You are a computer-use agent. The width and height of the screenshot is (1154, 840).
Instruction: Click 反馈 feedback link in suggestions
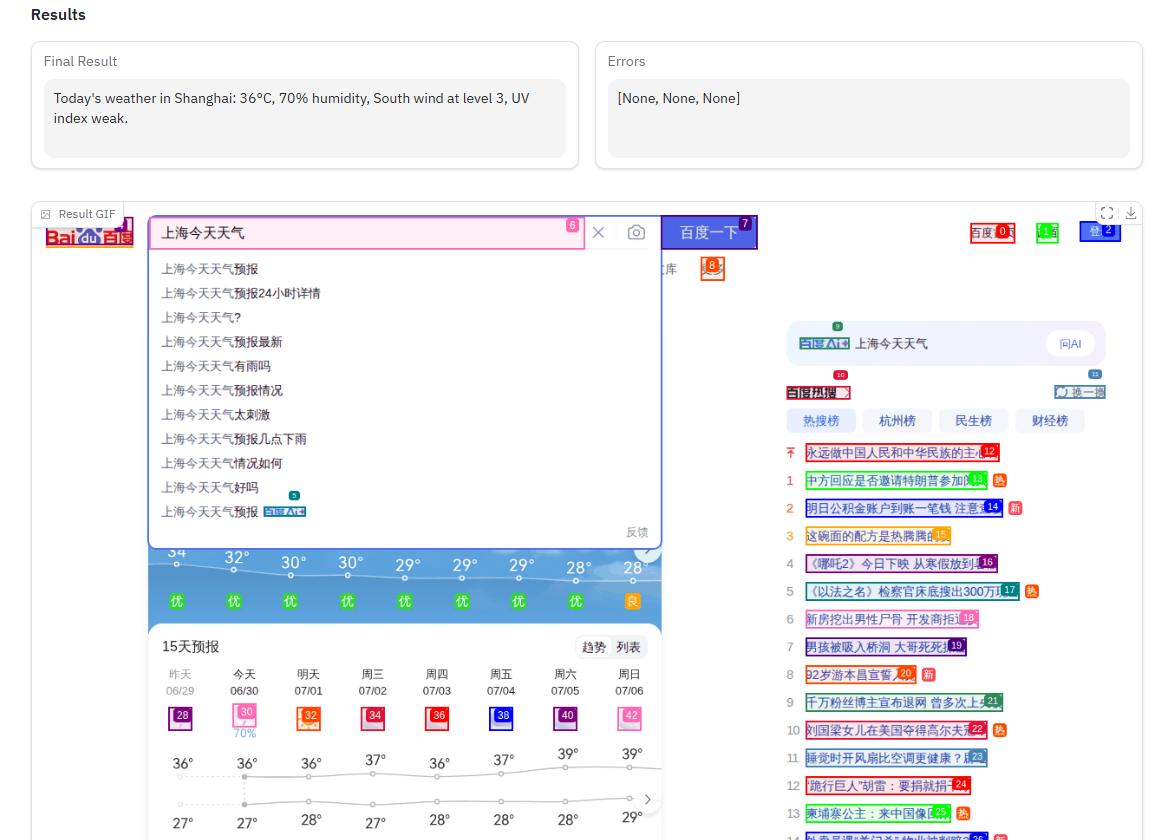click(637, 532)
